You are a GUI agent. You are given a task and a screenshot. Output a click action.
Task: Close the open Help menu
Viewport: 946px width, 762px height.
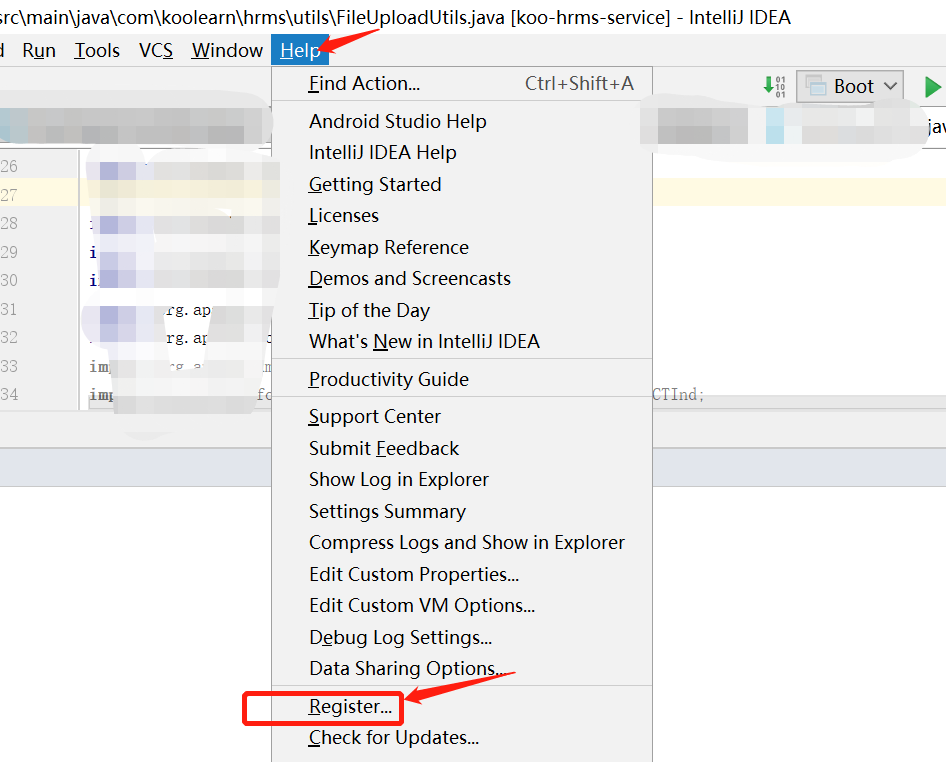[x=300, y=51]
